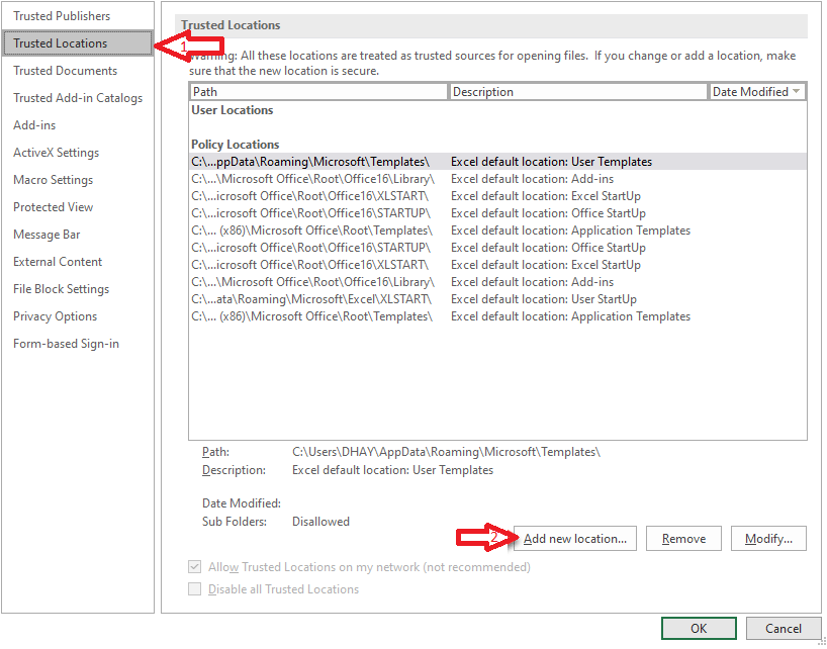Open ActiveX Settings category
The height and width of the screenshot is (649, 827).
pos(56,153)
